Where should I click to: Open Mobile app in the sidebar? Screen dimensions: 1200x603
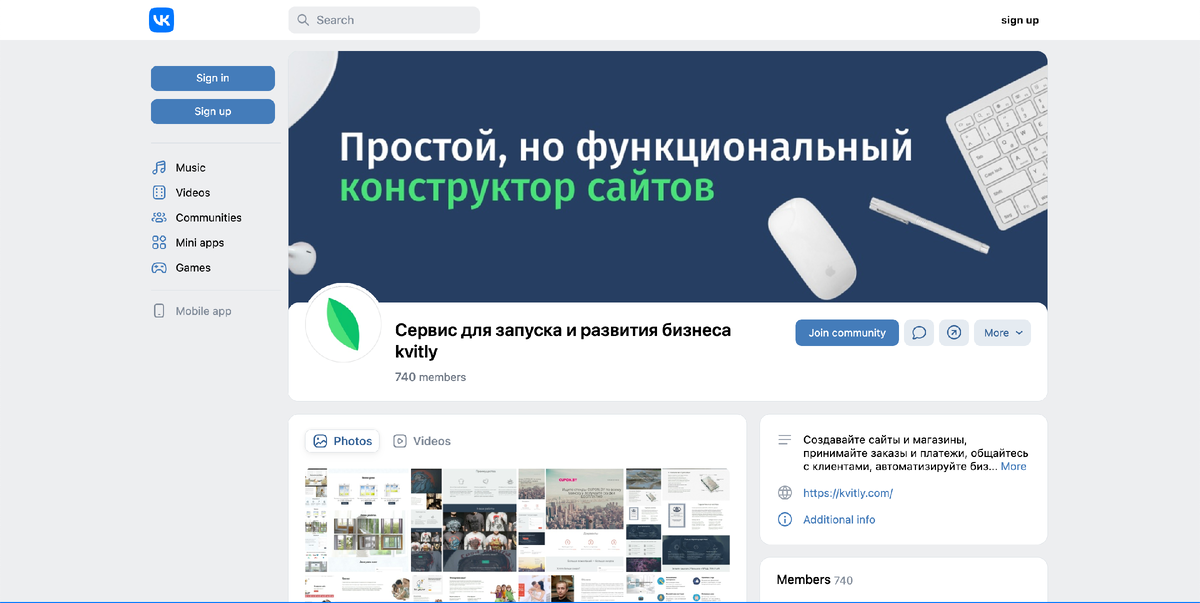point(203,311)
